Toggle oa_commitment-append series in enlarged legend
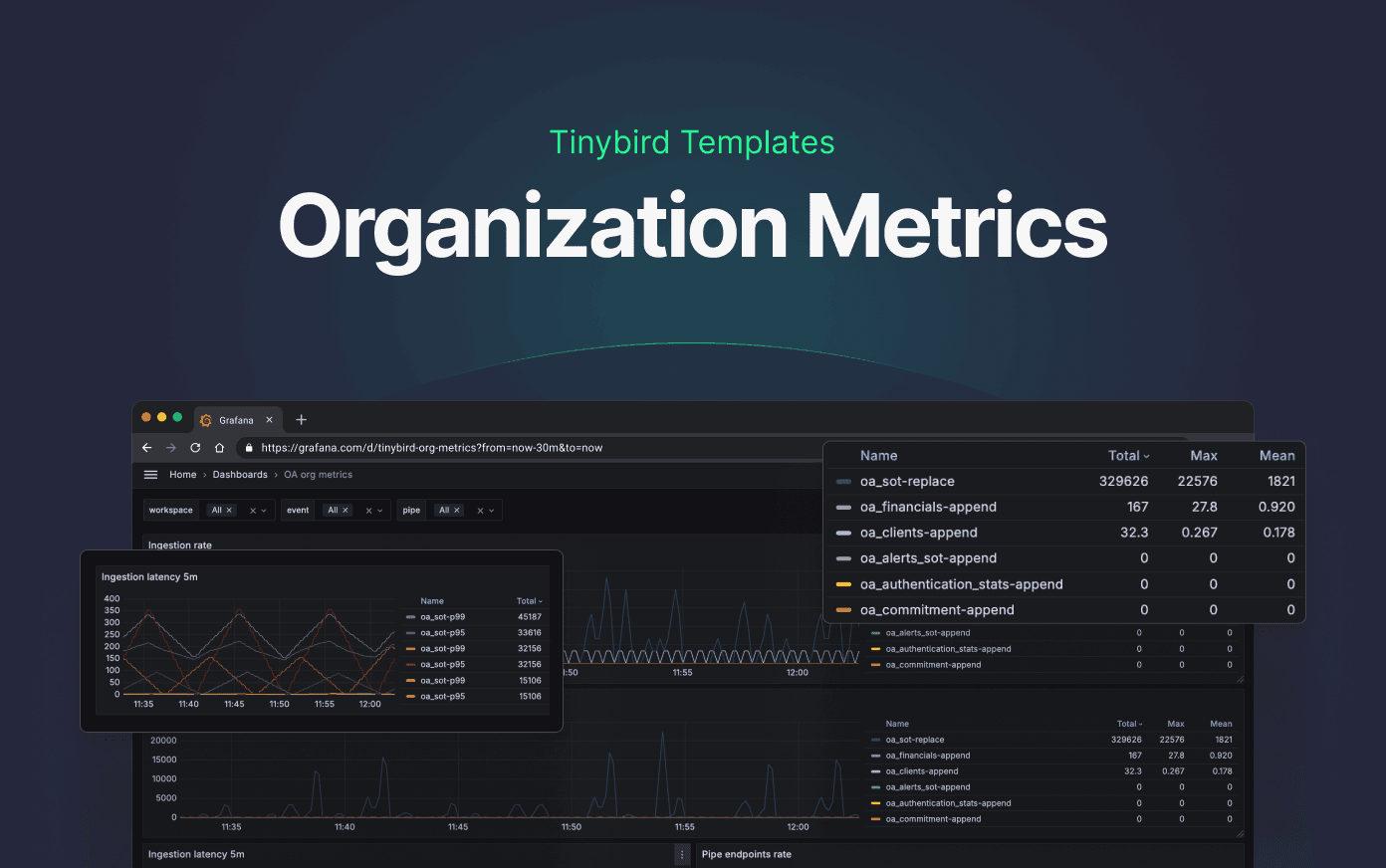 [937, 611]
